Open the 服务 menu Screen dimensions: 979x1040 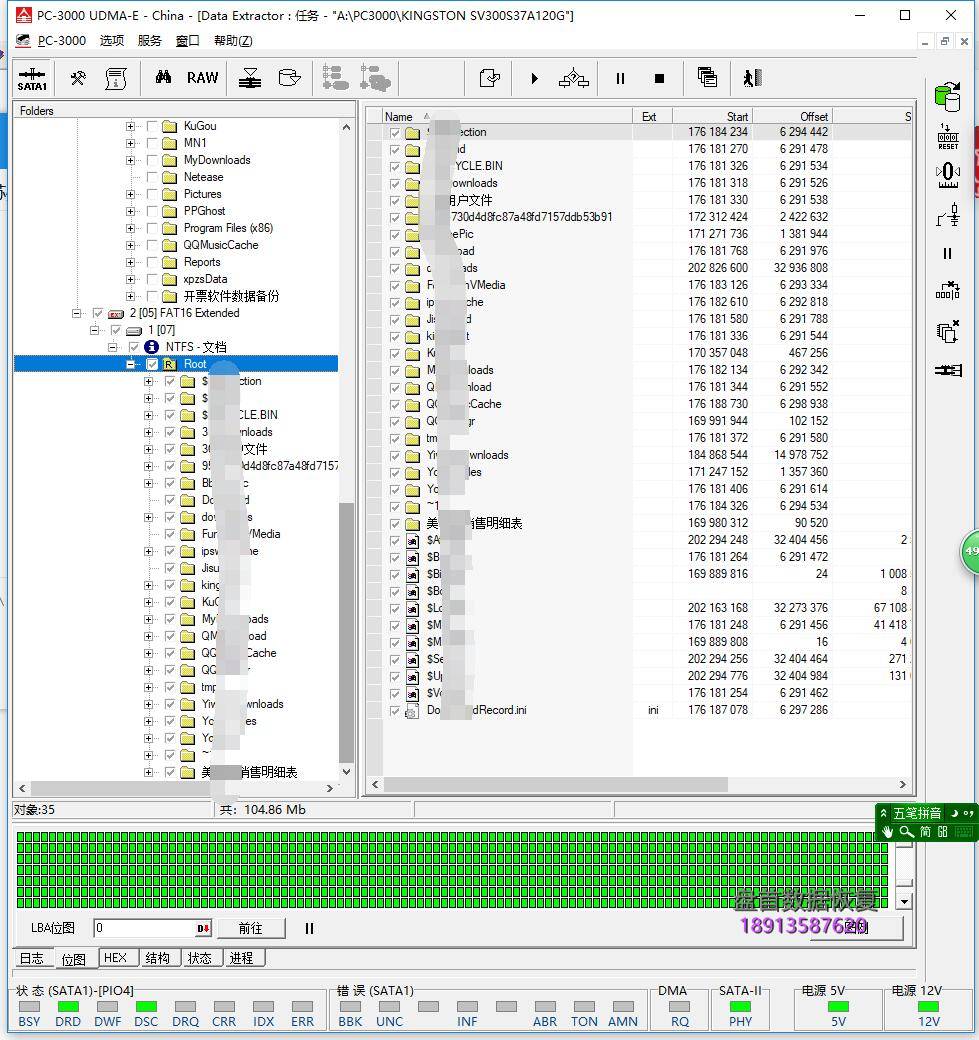click(x=149, y=40)
